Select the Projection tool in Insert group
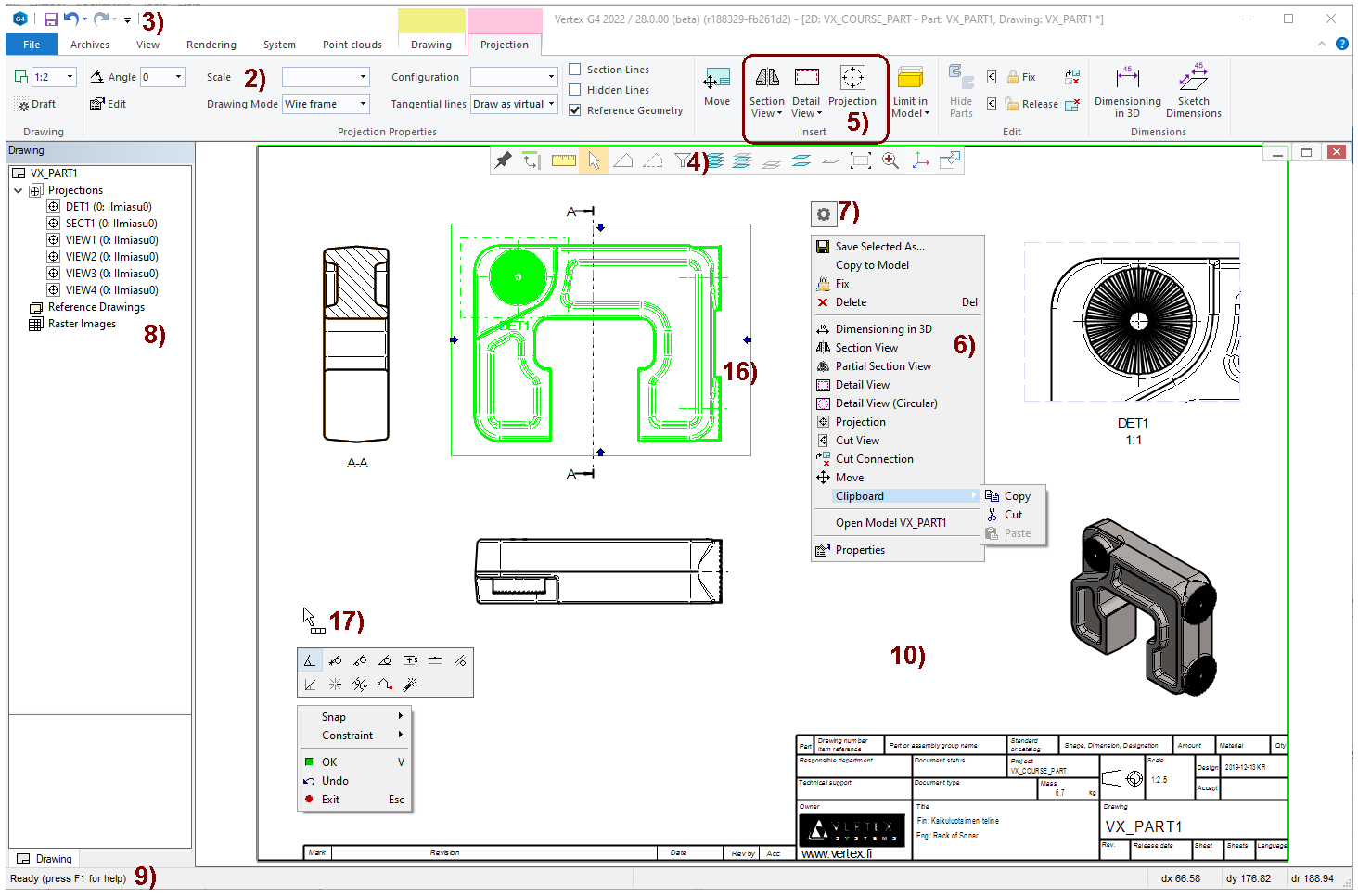The height and width of the screenshot is (896, 1358). (x=852, y=79)
